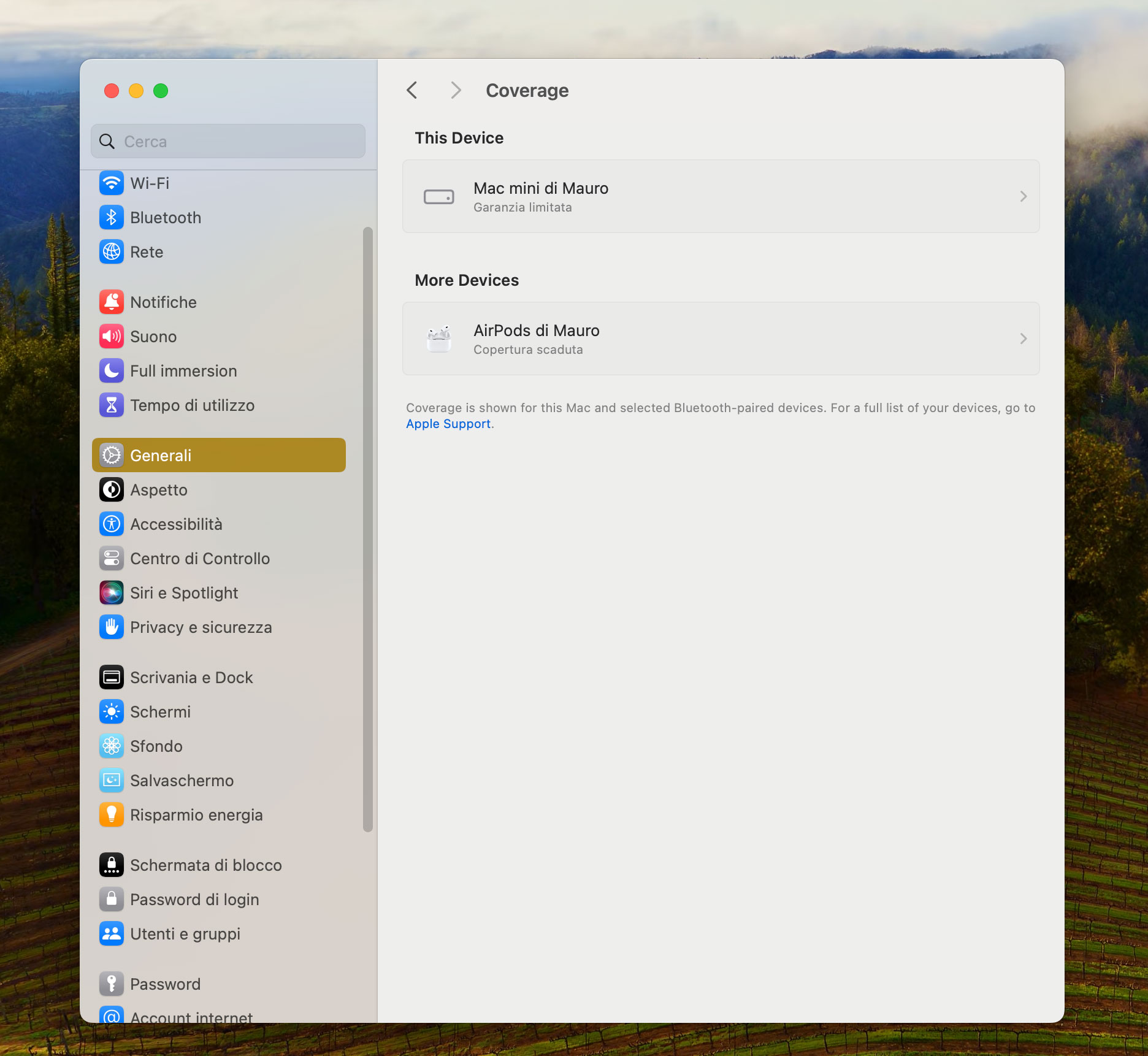1148x1056 pixels.
Task: Click Privacy e sicurezza hand icon
Action: point(112,627)
